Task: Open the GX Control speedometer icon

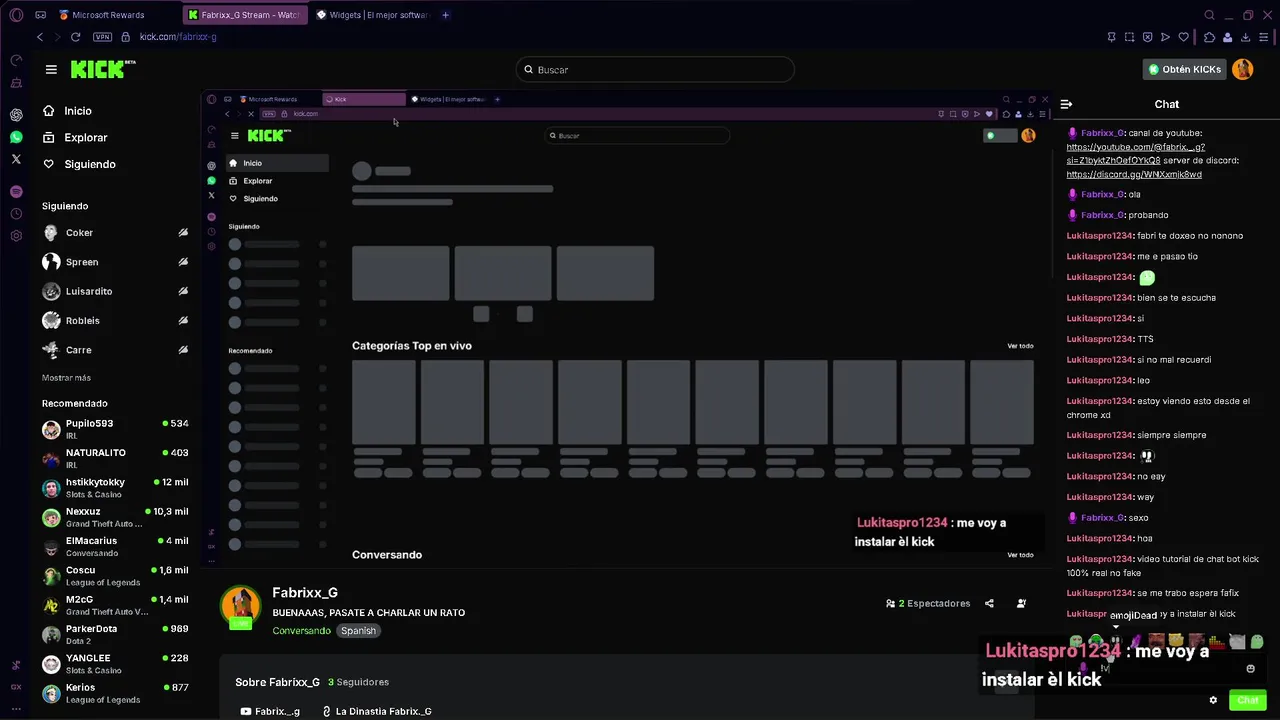Action: point(16,60)
